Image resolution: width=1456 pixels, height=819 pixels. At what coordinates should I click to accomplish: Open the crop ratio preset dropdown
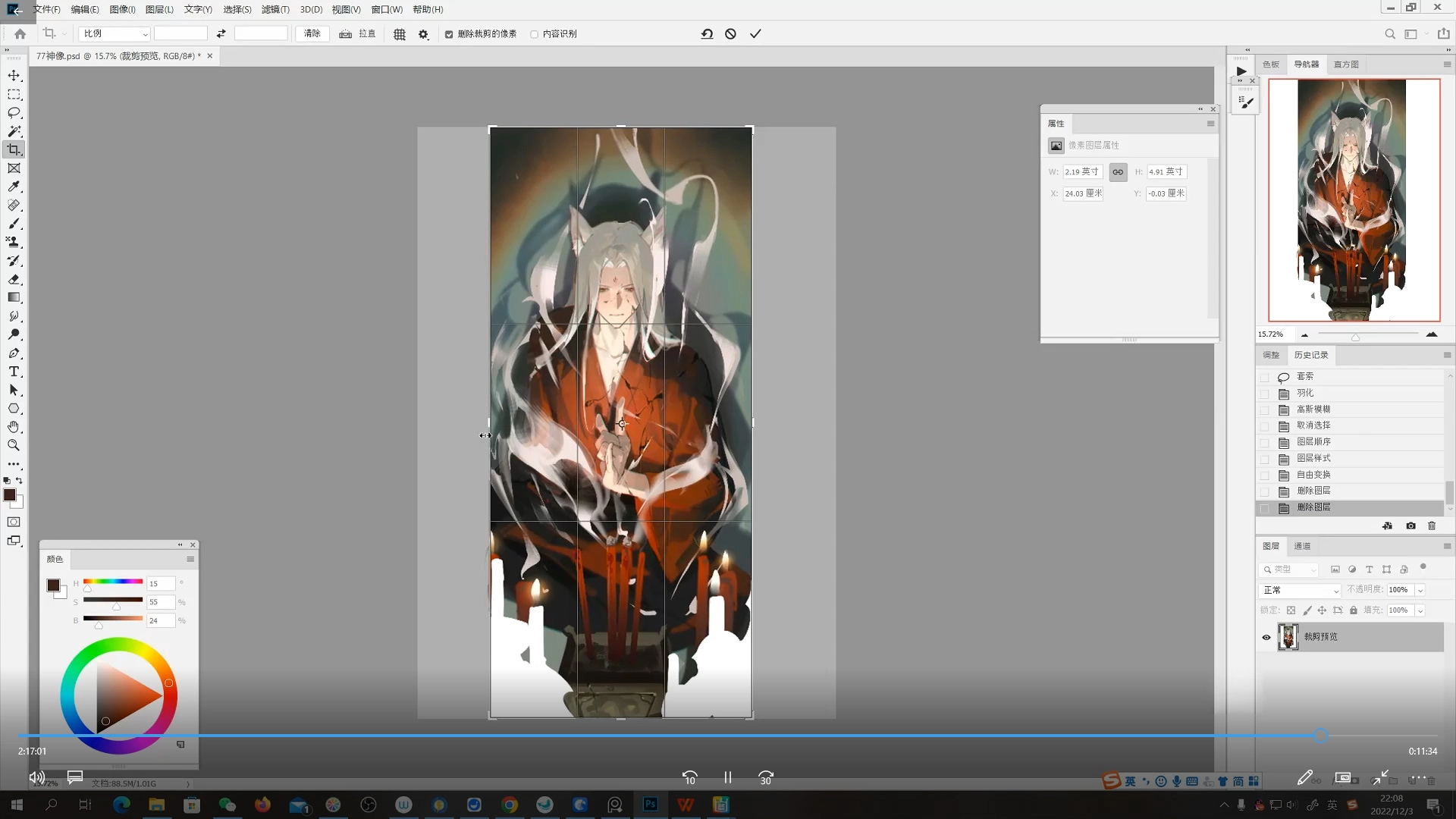pos(115,34)
